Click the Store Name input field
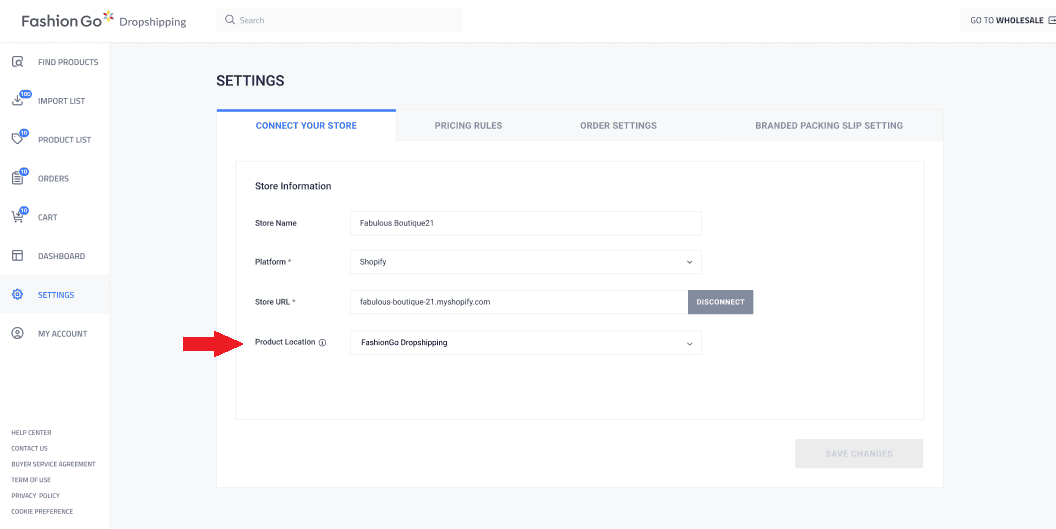 tap(525, 223)
